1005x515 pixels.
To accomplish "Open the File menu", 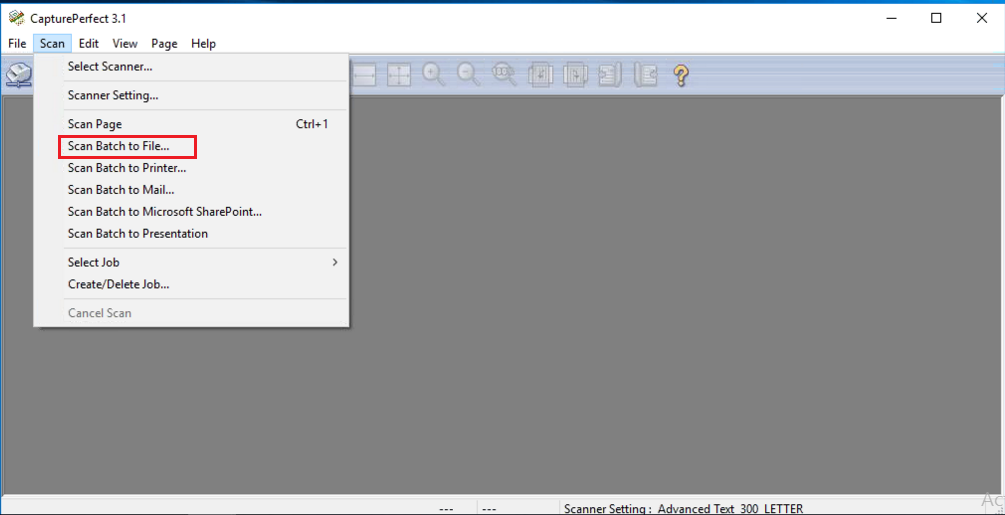I will 17,44.
